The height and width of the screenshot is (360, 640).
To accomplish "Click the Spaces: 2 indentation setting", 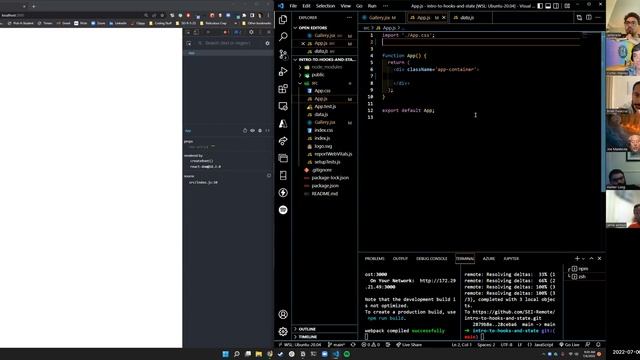I will tap(486, 345).
